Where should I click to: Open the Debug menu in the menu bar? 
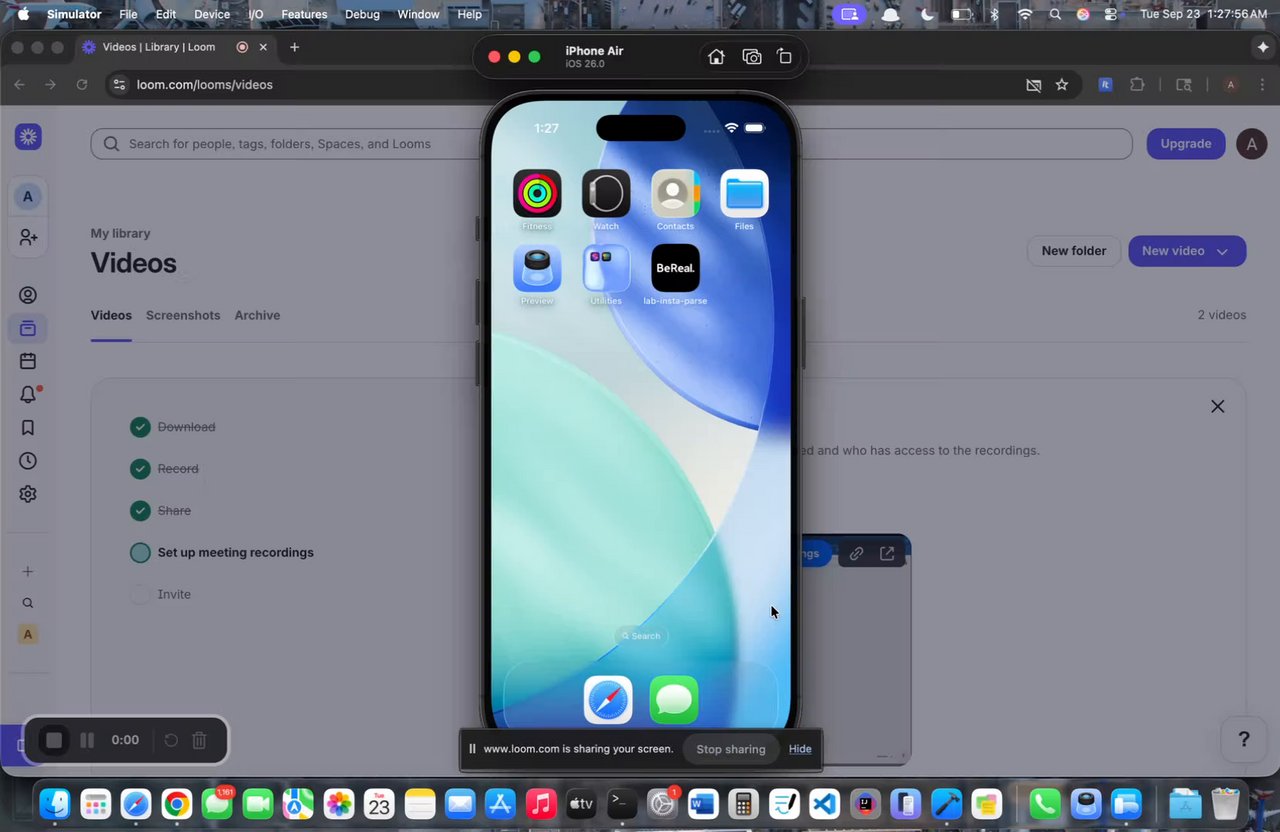pyautogui.click(x=362, y=14)
